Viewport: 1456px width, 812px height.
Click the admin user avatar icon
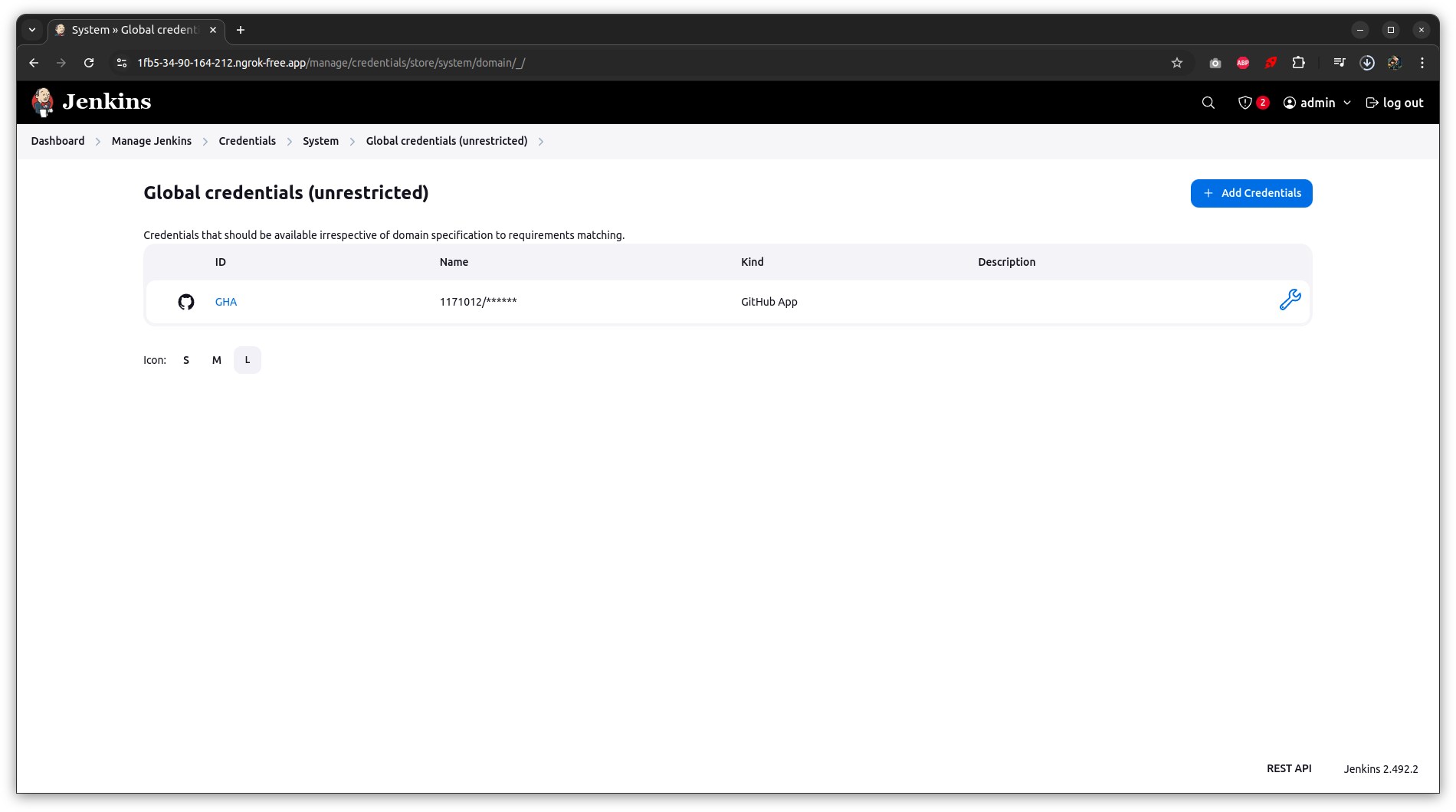click(1290, 103)
